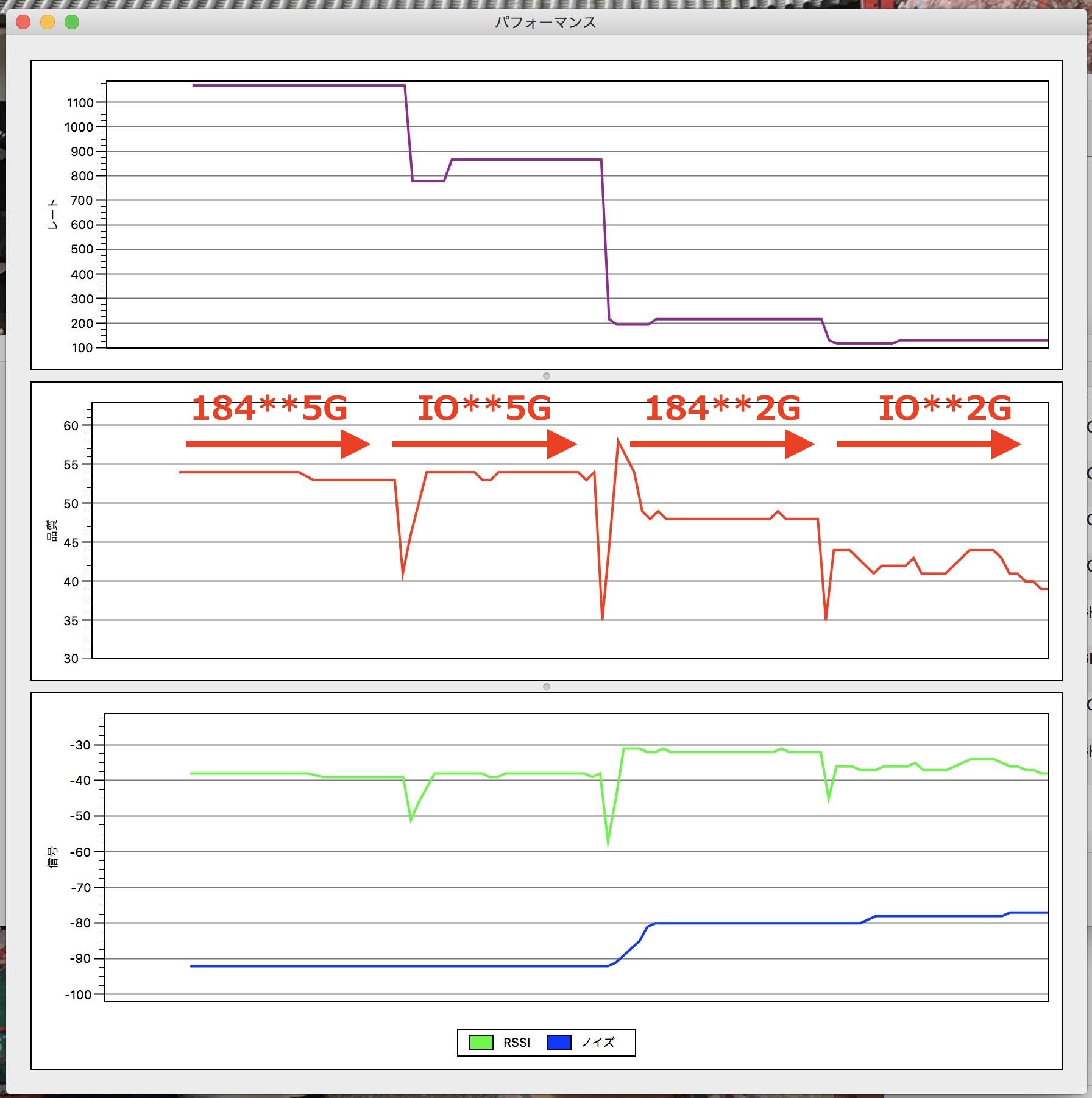Viewport: 1092px width, 1098px height.
Task: Click the パフォーマンス window title
Action: pos(545,23)
